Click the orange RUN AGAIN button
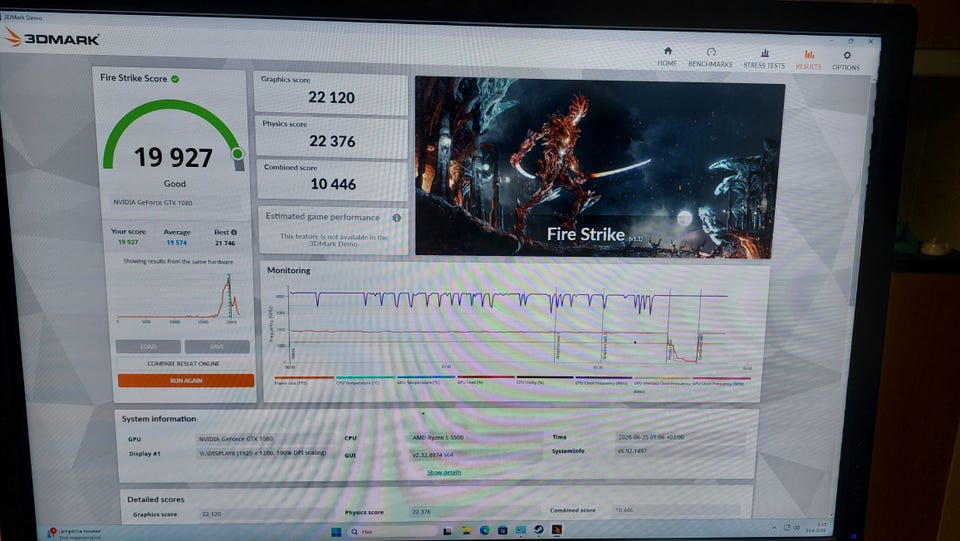Viewport: 960px width, 541px height. click(186, 380)
